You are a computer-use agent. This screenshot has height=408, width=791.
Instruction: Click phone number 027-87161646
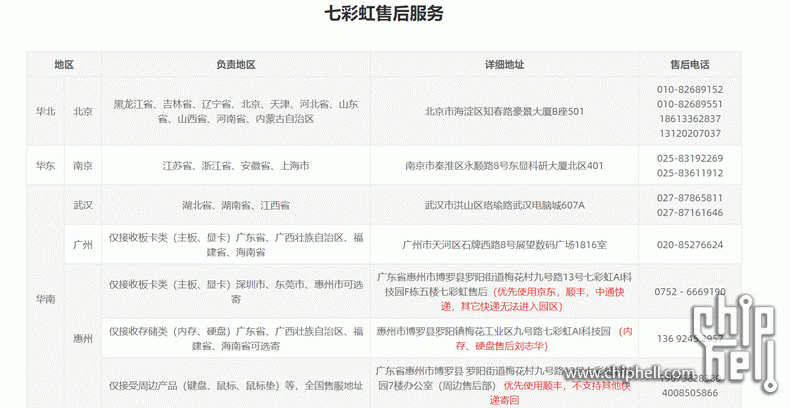(690, 212)
